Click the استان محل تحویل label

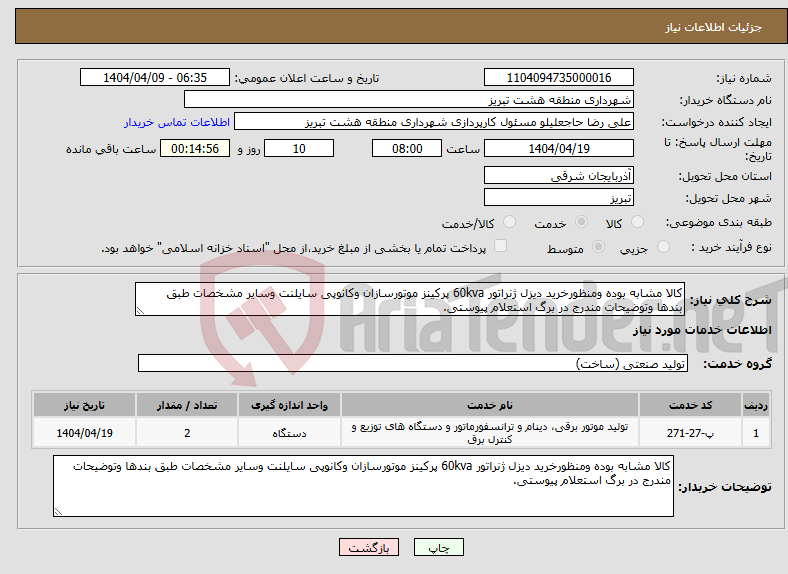click(725, 176)
